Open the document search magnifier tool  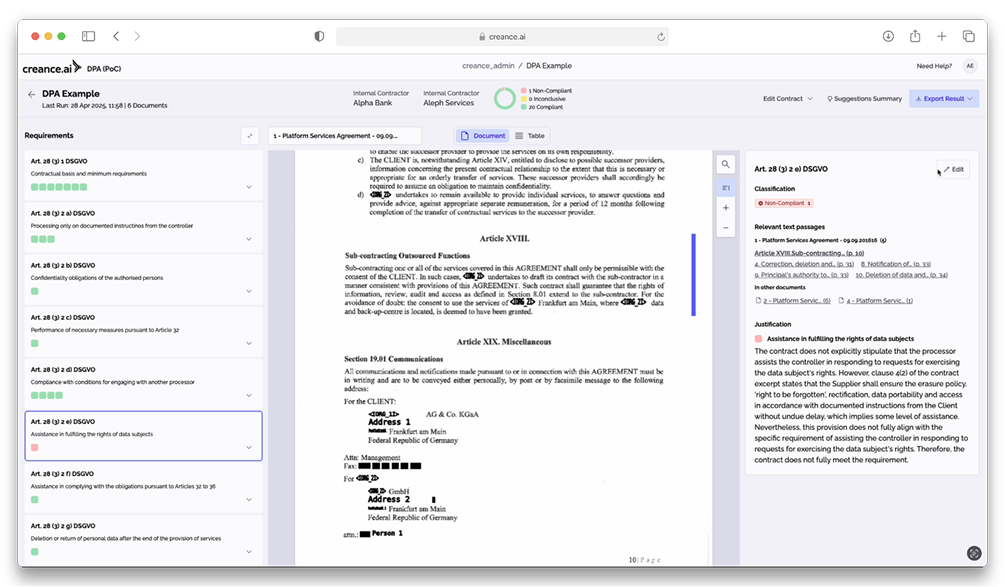coord(726,165)
